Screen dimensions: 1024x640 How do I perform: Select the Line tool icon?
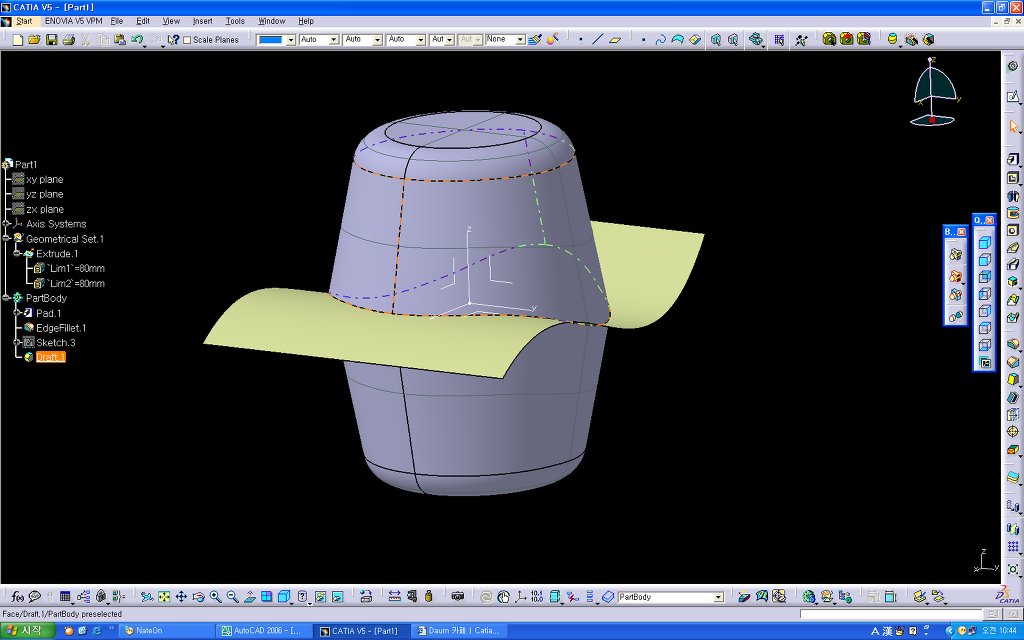point(598,40)
